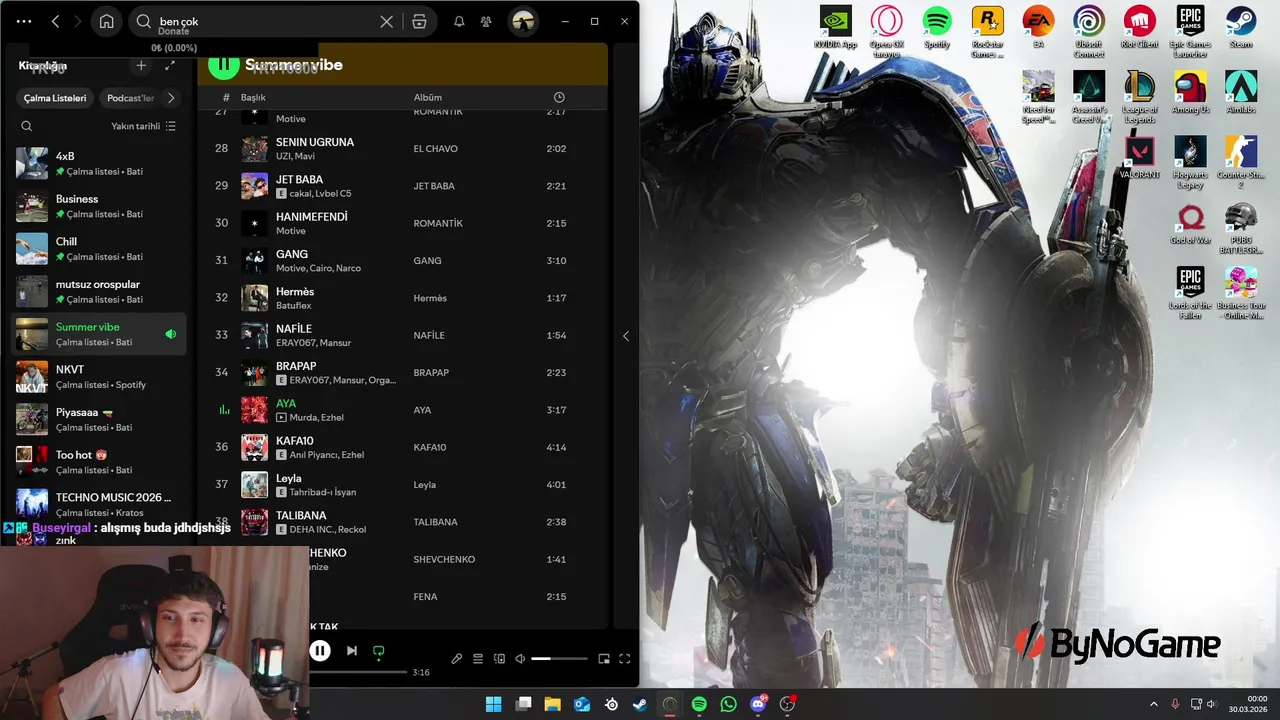Open the Too hot playlist
This screenshot has width=1280, height=720.
pyautogui.click(x=97, y=462)
